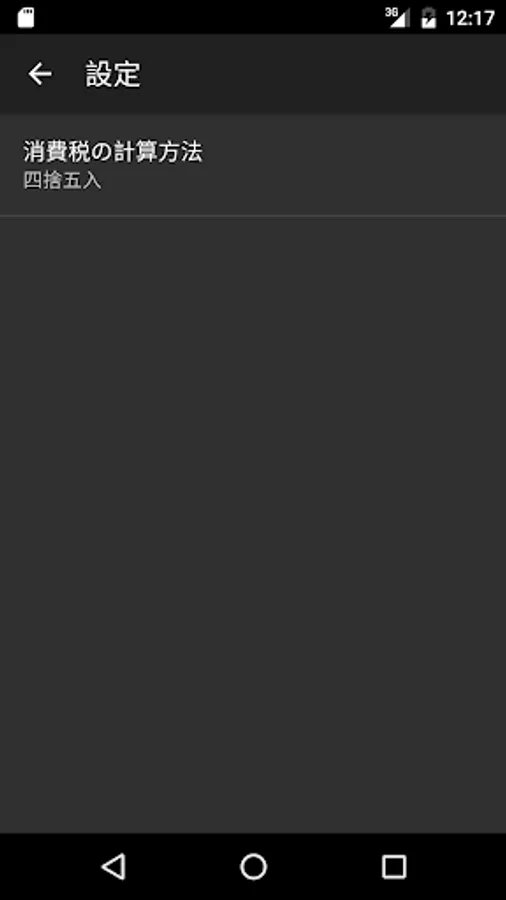506x900 pixels.
Task: Open the 消費税の計算方法 setting
Action: 253,165
